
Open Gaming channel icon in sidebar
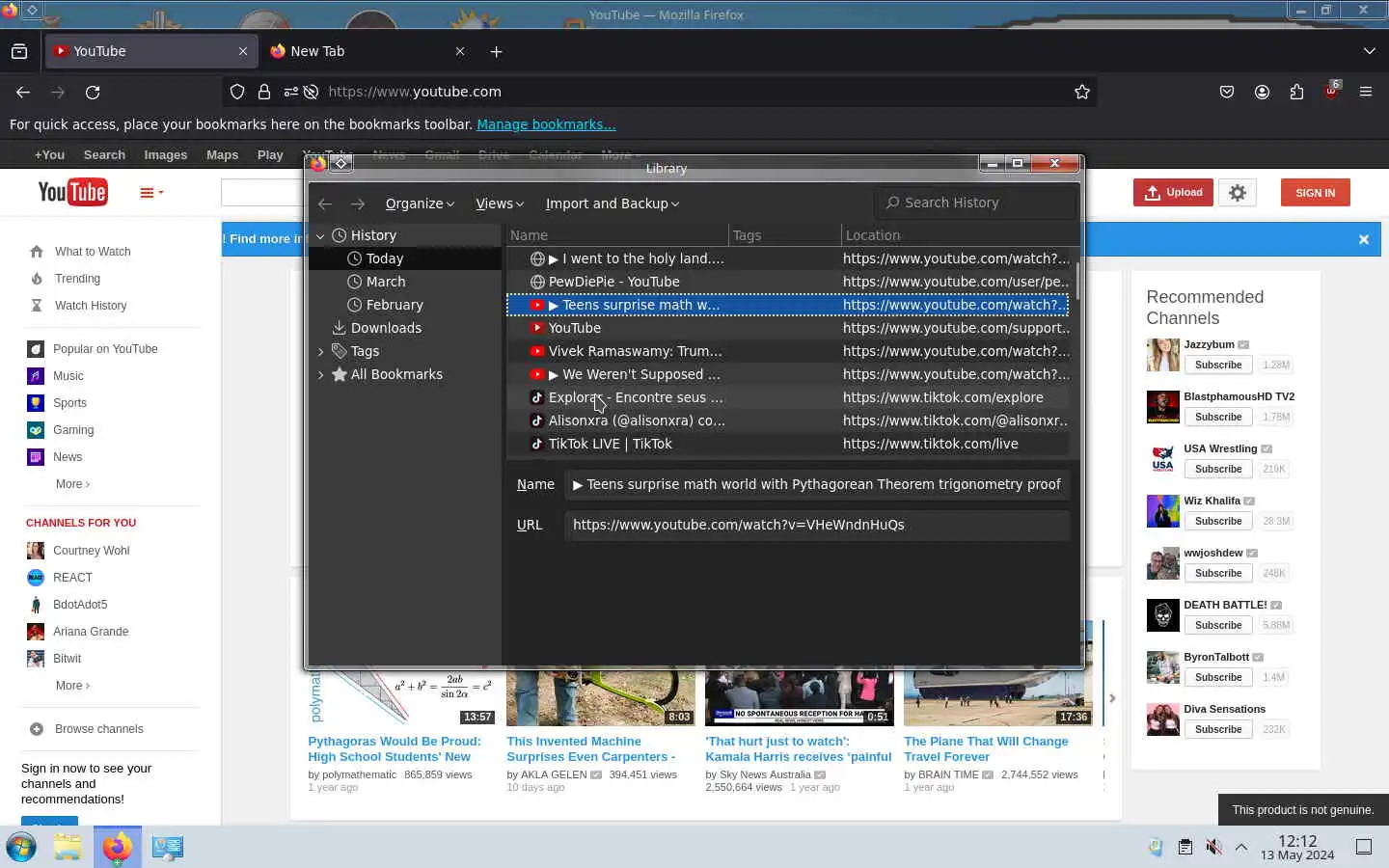click(x=36, y=430)
